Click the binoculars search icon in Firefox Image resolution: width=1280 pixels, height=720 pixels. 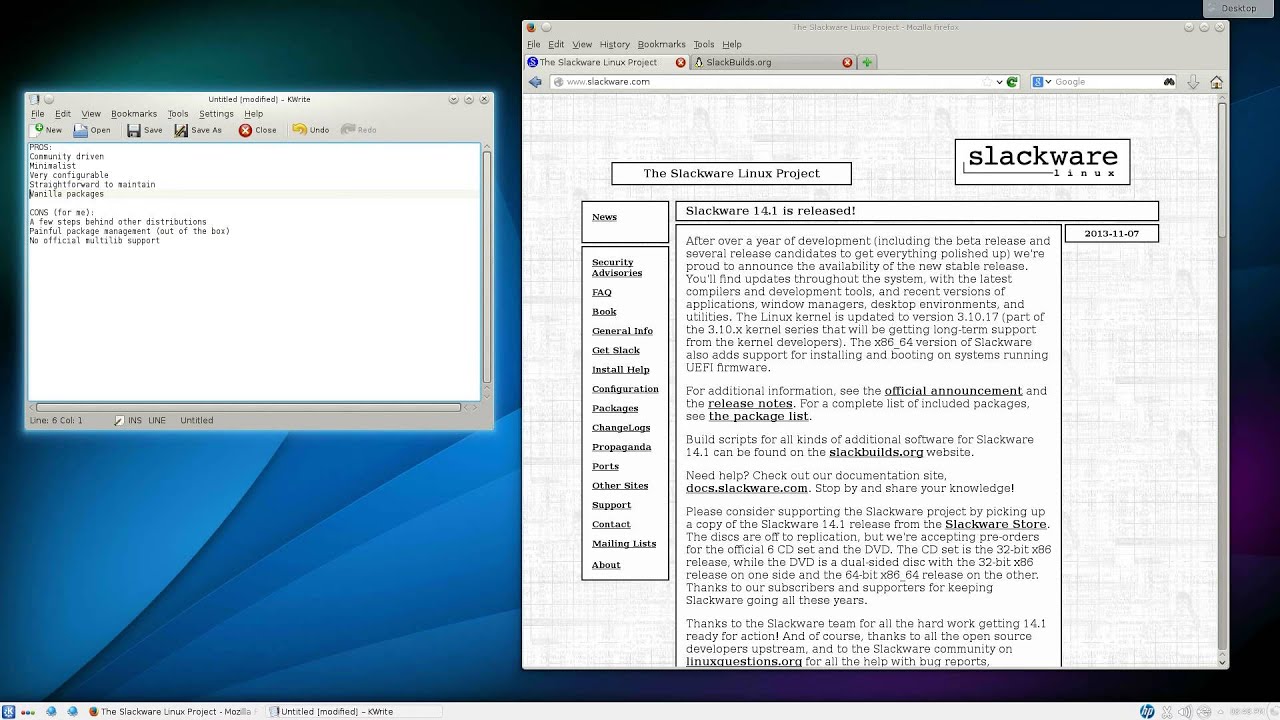click(x=1169, y=82)
